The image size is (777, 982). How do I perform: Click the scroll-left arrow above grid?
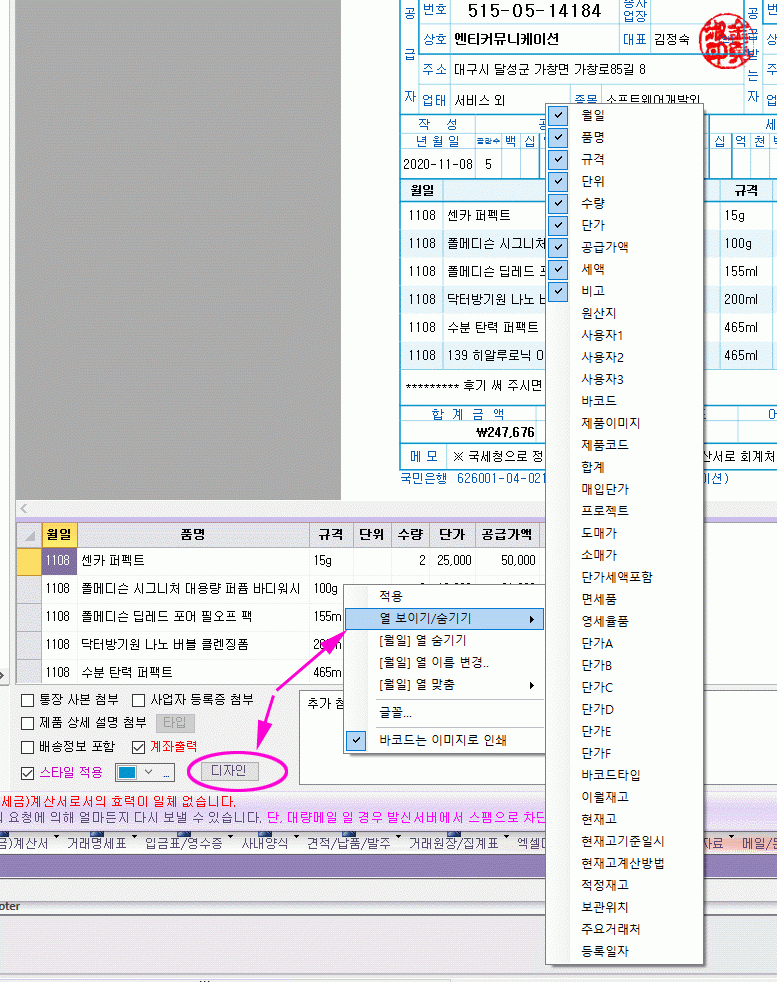[x=23, y=509]
